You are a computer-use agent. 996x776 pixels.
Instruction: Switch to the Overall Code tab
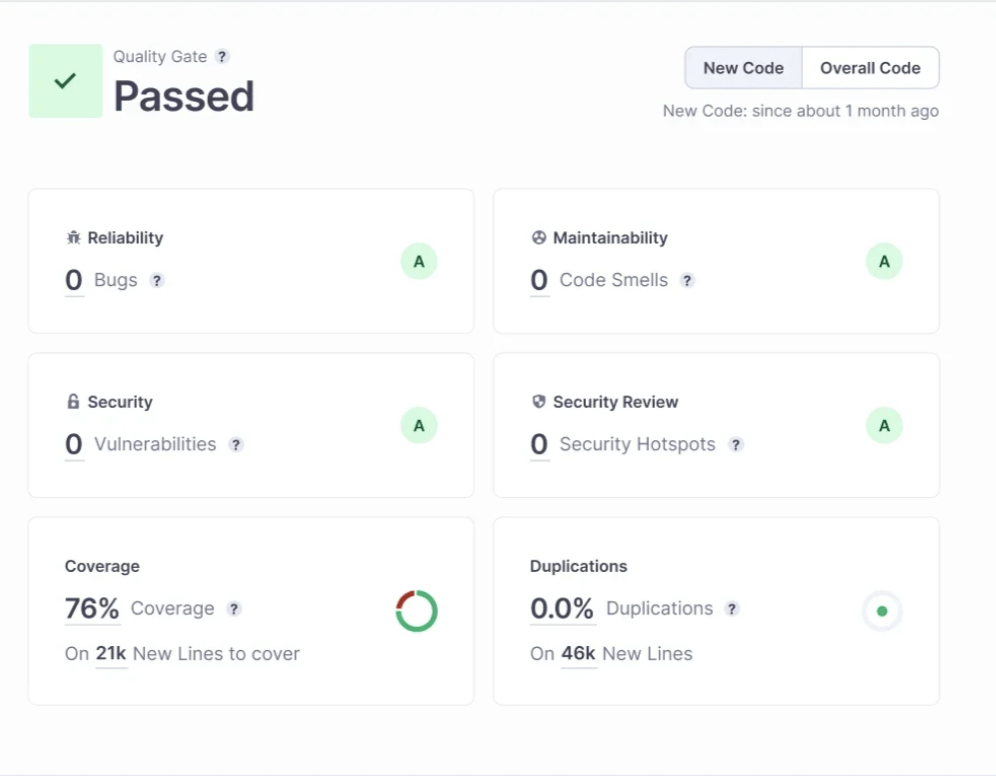pyautogui.click(x=870, y=68)
